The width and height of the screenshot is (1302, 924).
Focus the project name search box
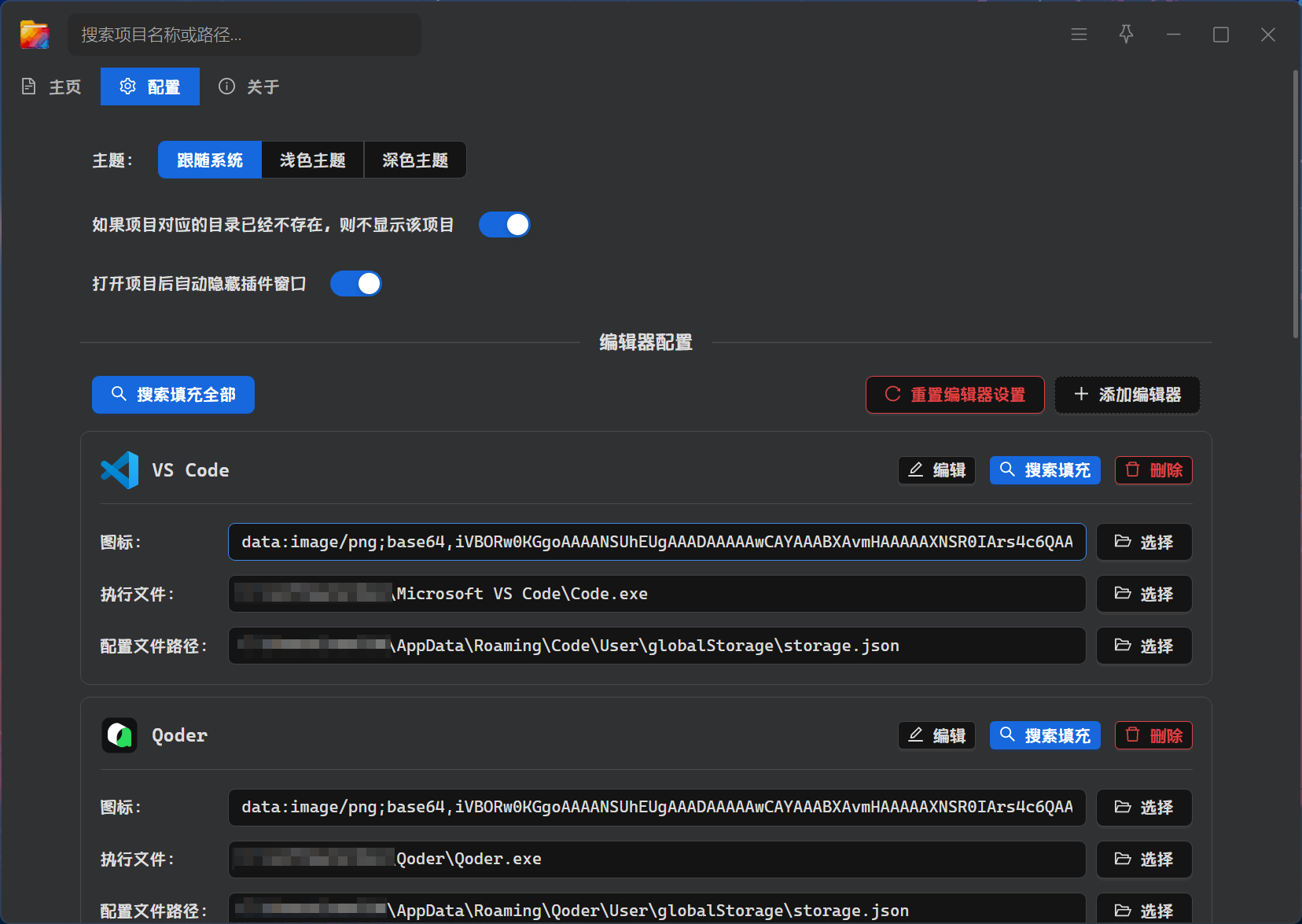click(245, 35)
